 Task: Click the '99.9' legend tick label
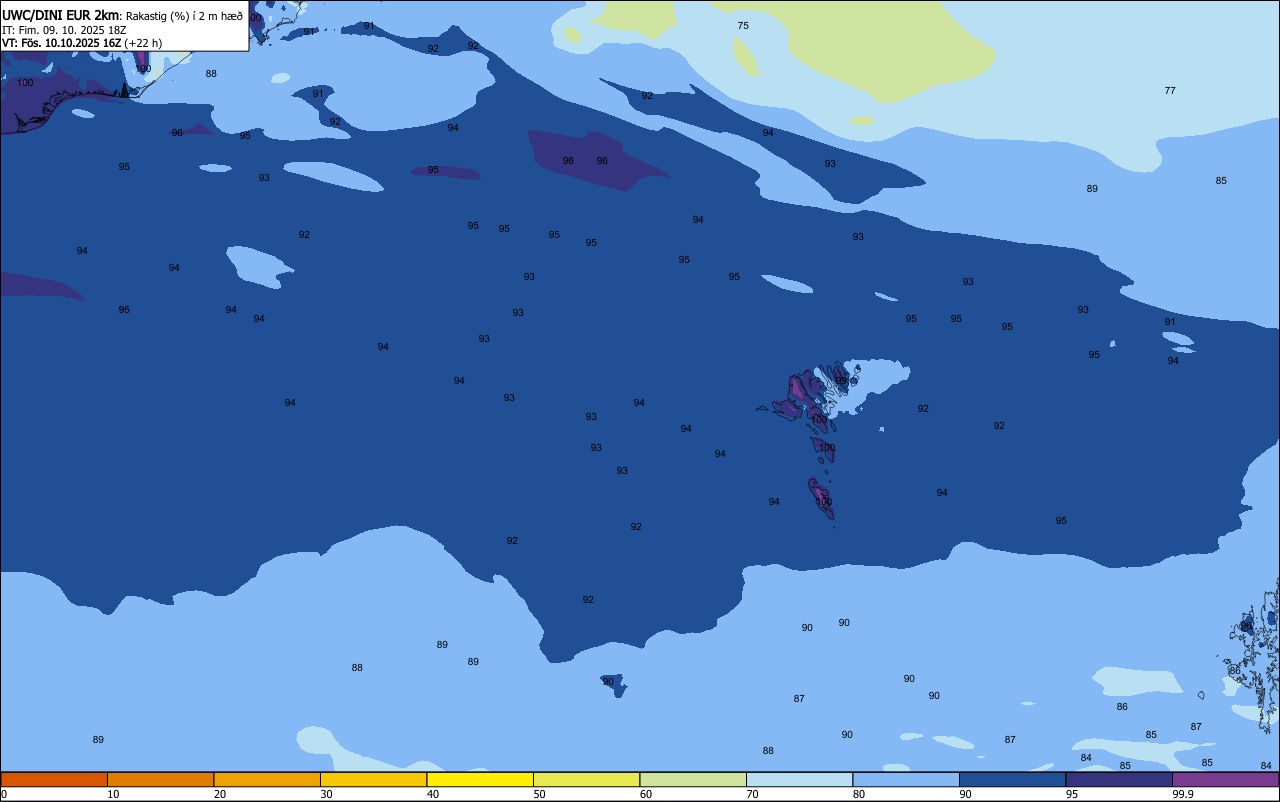coord(1182,794)
